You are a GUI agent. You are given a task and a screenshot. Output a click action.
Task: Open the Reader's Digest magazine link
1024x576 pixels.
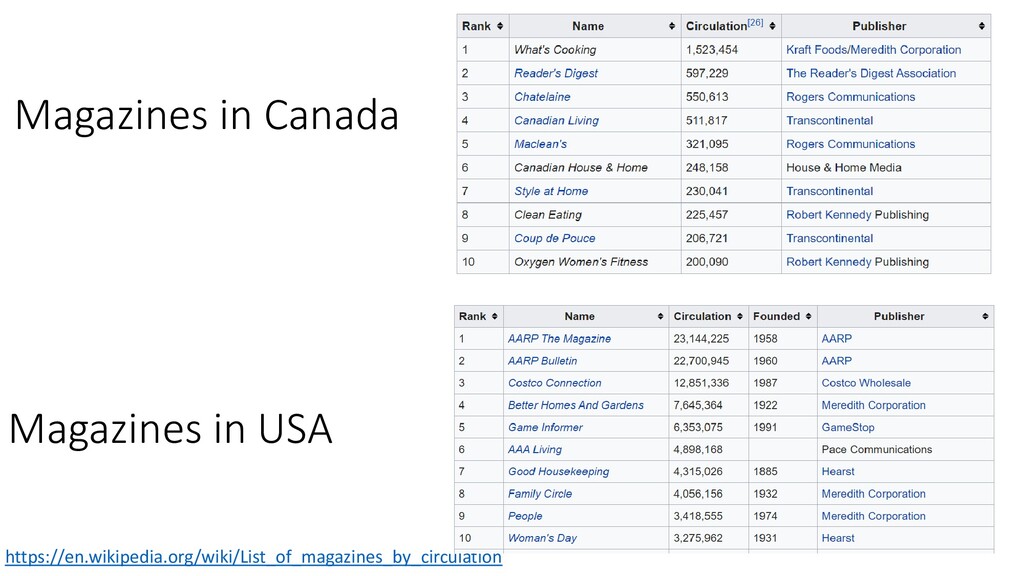pyautogui.click(x=556, y=73)
